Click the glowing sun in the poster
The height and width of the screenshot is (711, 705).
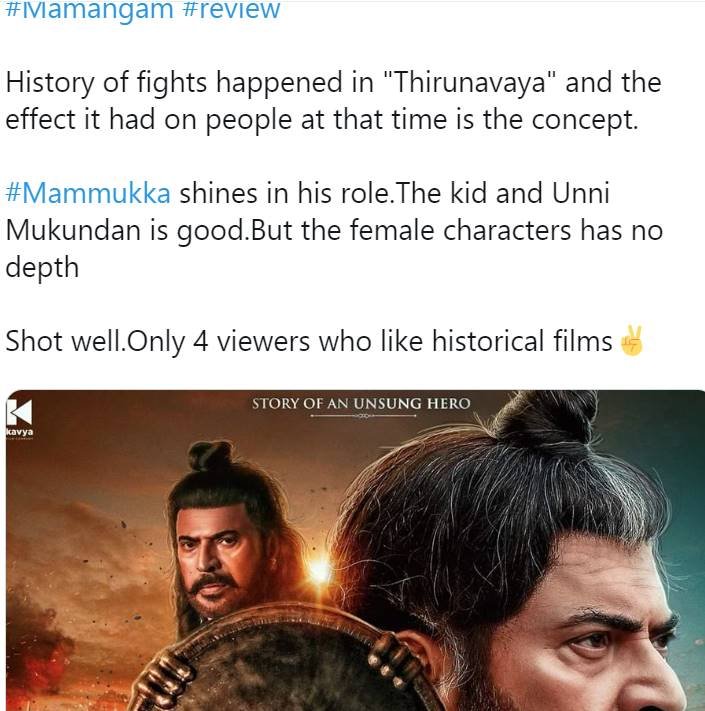pos(320,570)
